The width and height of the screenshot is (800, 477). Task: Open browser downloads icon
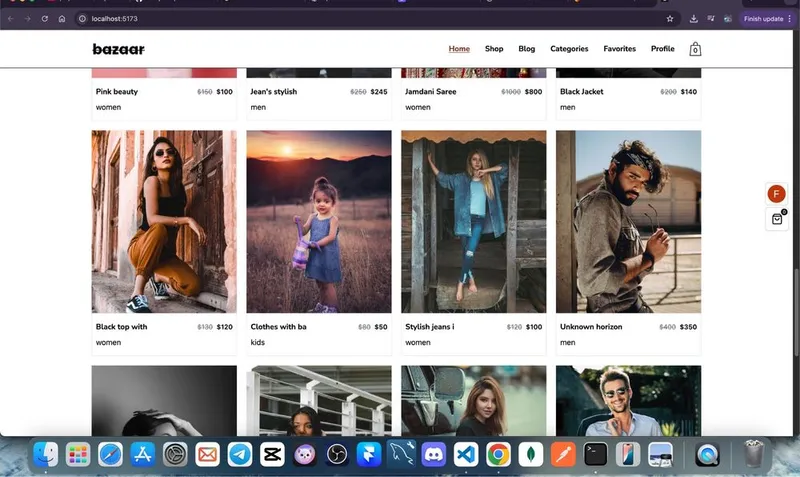click(693, 19)
